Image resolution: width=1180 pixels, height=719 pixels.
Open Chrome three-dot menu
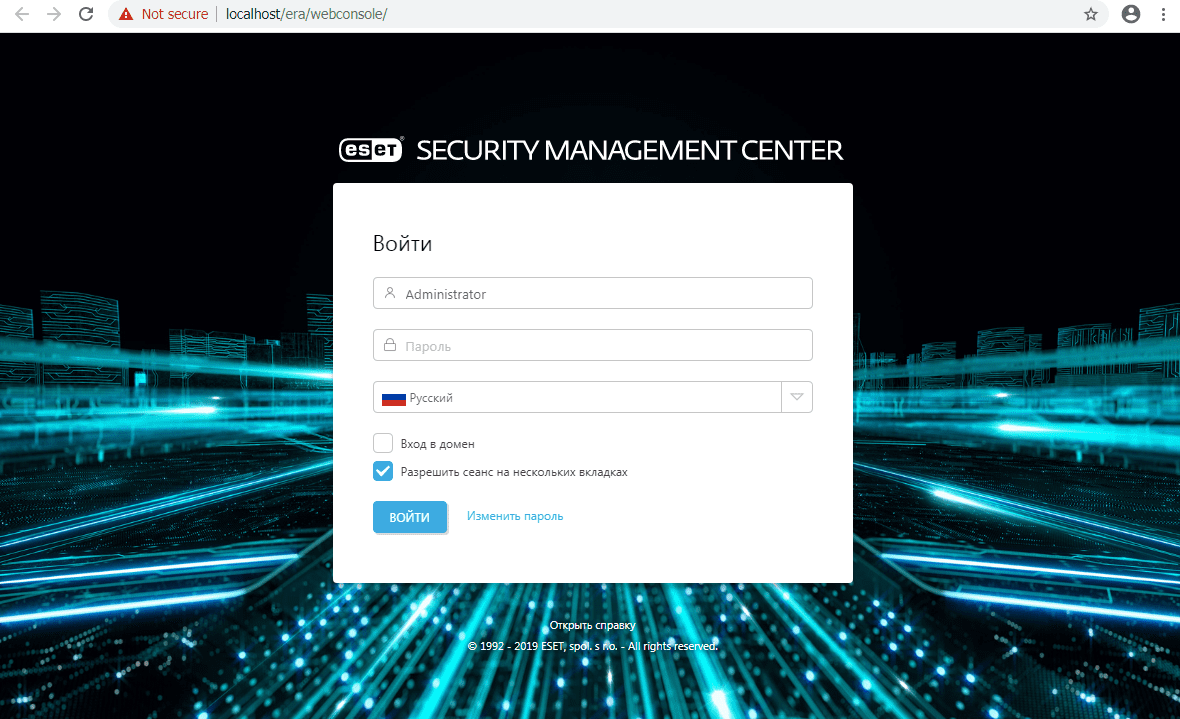[x=1163, y=14]
